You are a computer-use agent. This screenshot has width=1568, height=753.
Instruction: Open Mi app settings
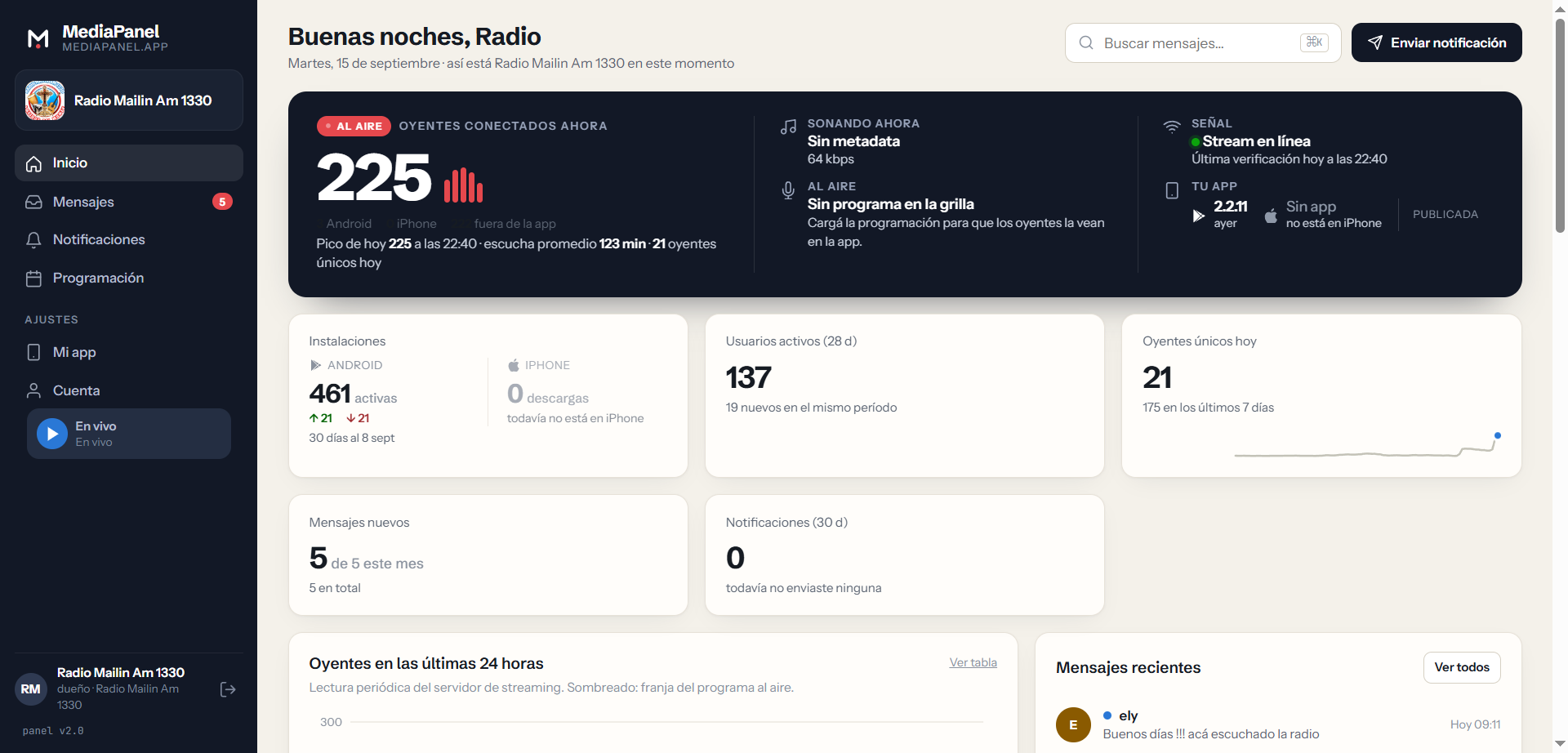(x=129, y=352)
